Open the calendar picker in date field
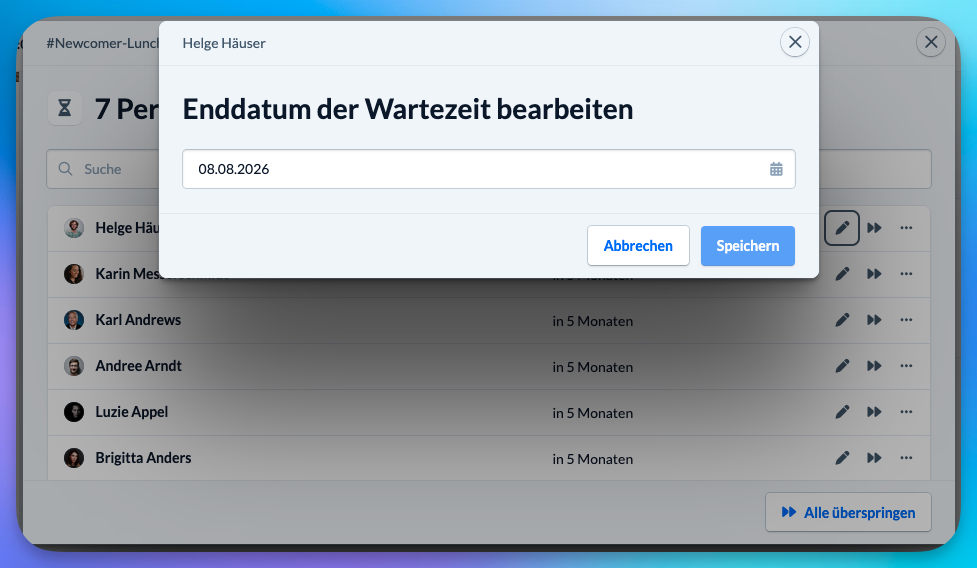This screenshot has width=977, height=568. pos(776,169)
